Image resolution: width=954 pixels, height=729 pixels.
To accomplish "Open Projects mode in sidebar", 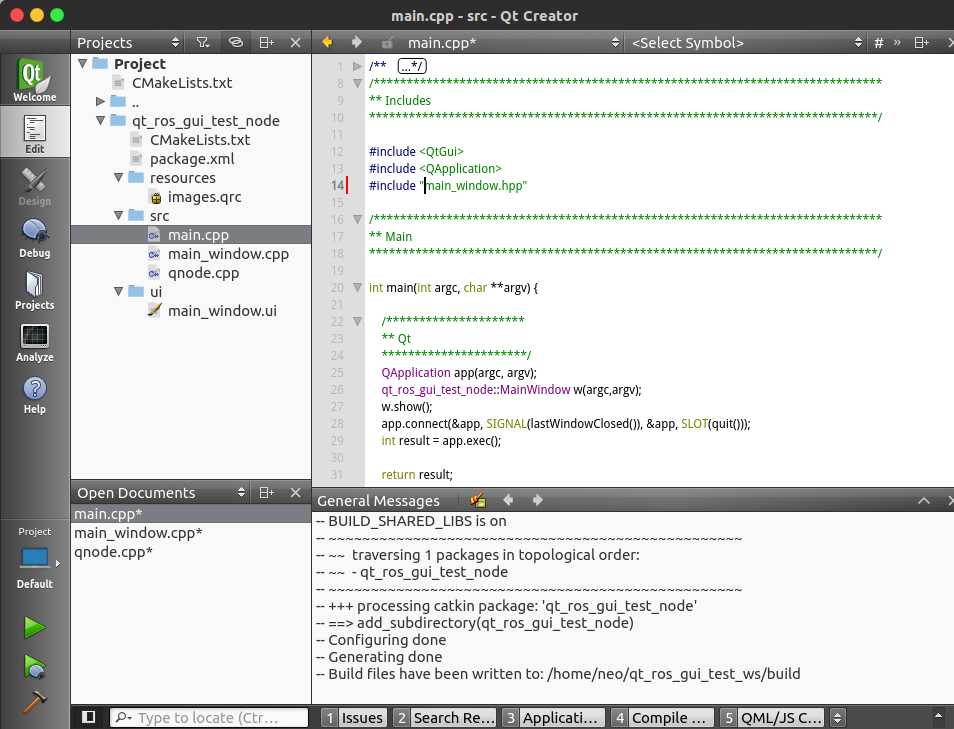I will click(35, 289).
